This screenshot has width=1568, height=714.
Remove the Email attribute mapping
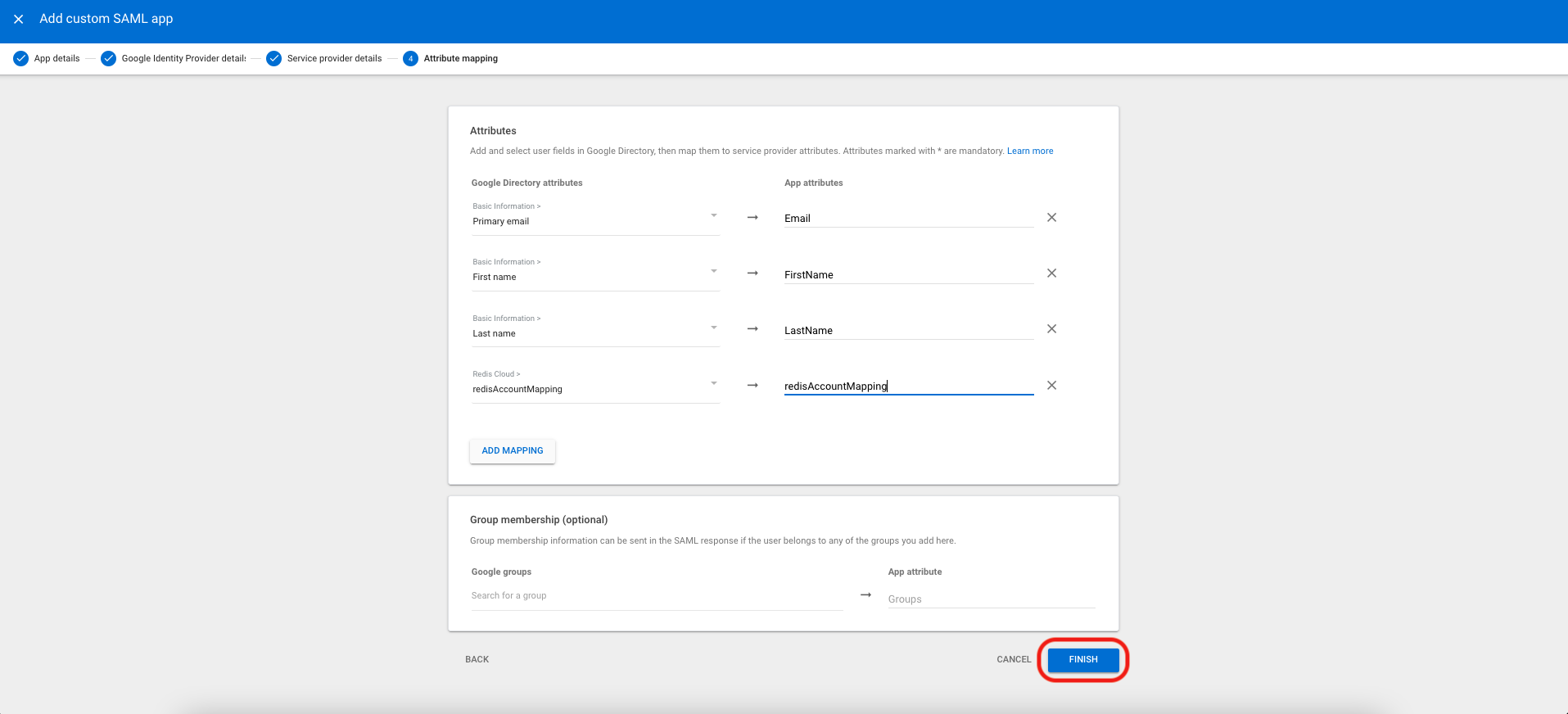(x=1051, y=218)
